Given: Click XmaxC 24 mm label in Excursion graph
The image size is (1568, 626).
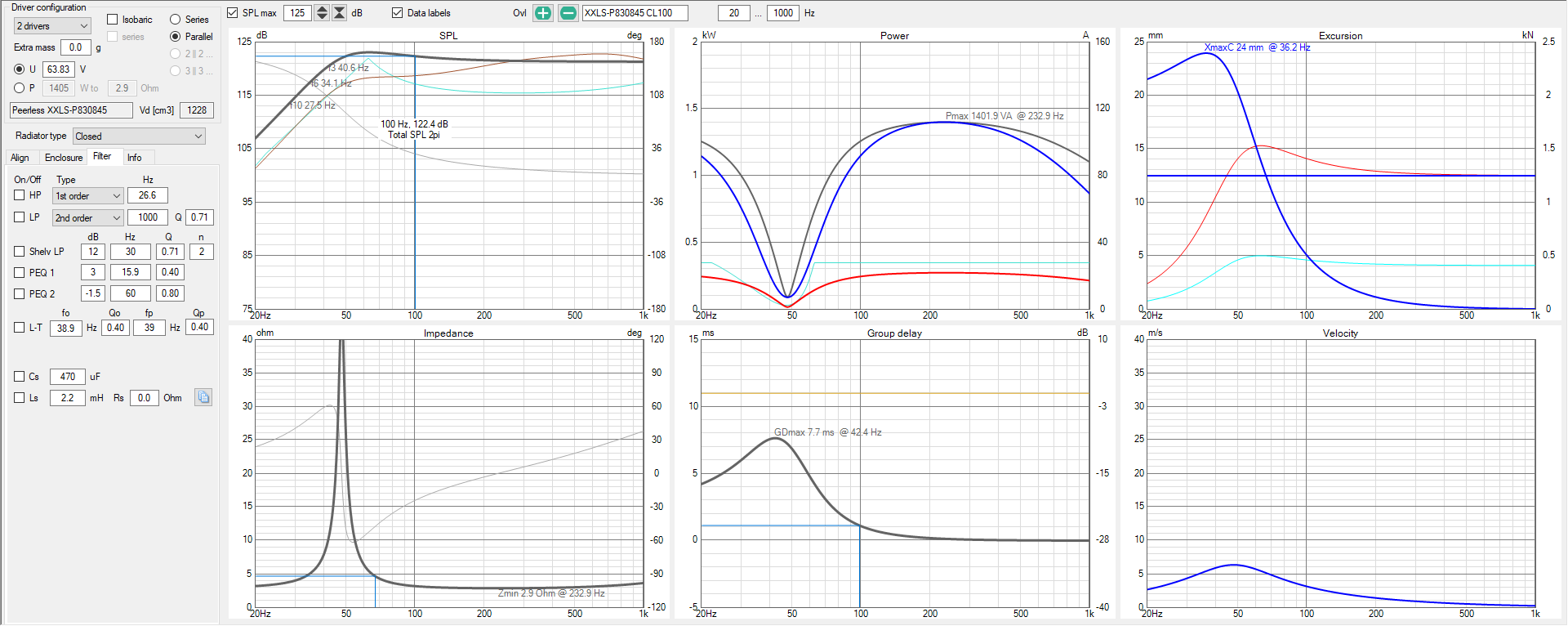Looking at the screenshot, I should tap(1257, 47).
